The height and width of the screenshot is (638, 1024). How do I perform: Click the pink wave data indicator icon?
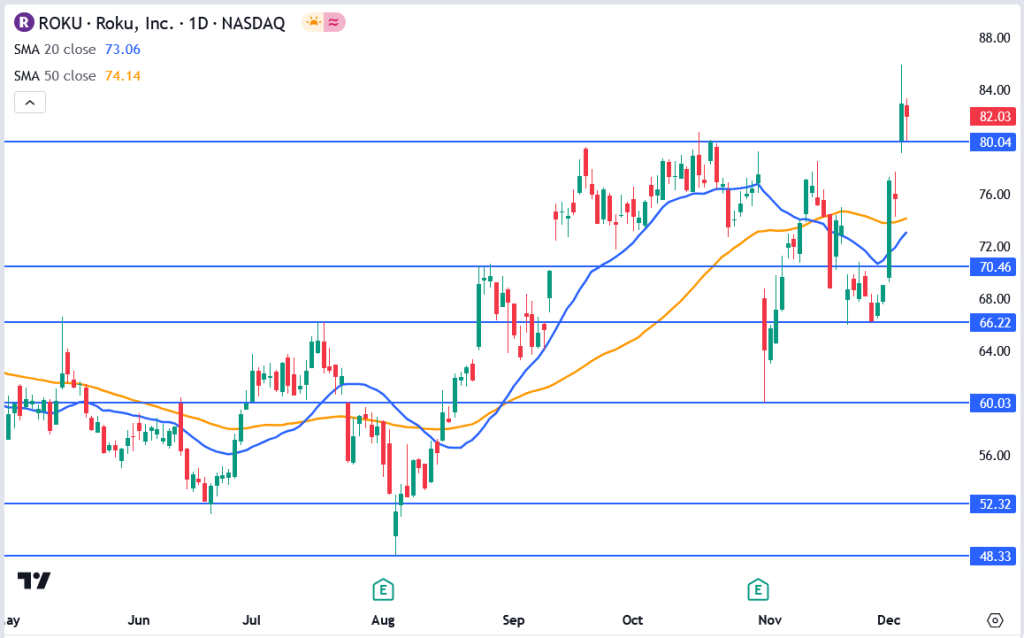[334, 22]
